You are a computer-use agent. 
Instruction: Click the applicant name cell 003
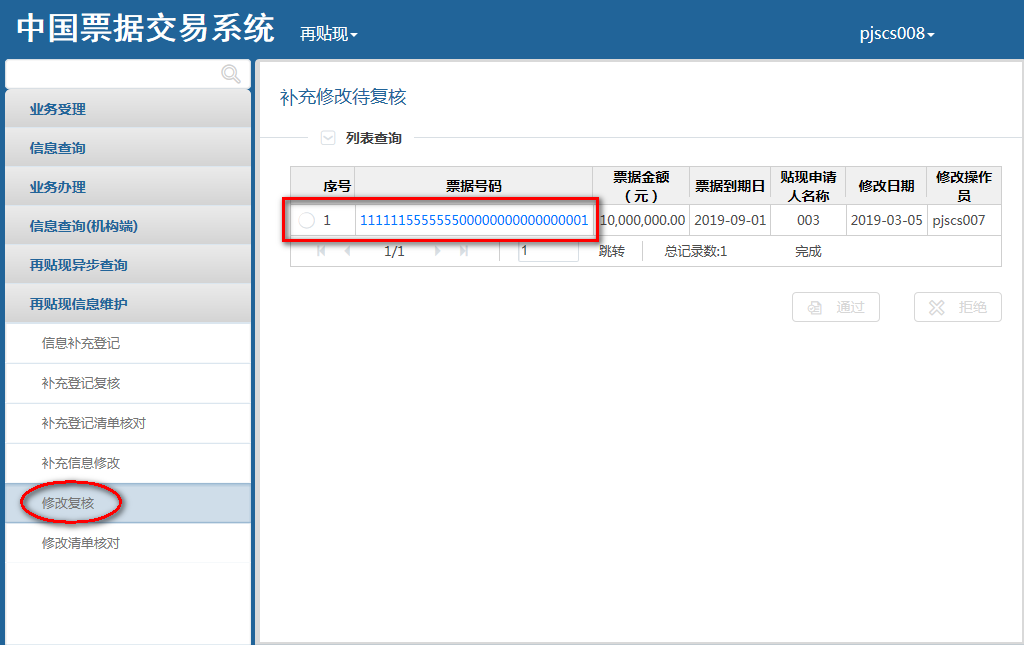coord(808,221)
